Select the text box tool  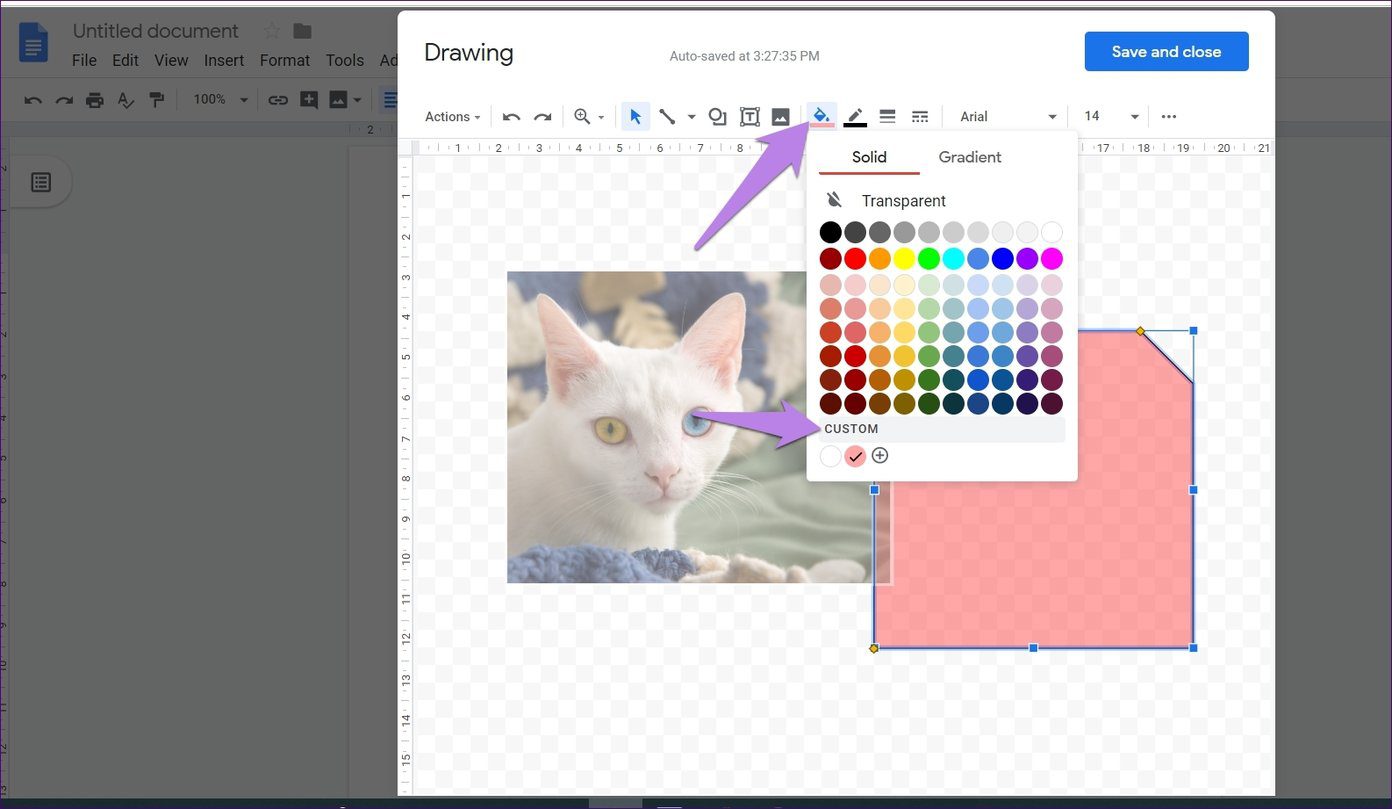click(749, 117)
